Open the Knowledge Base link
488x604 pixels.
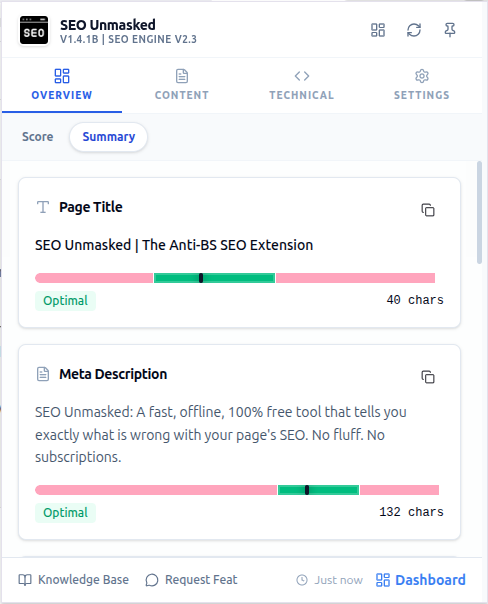[x=74, y=580]
